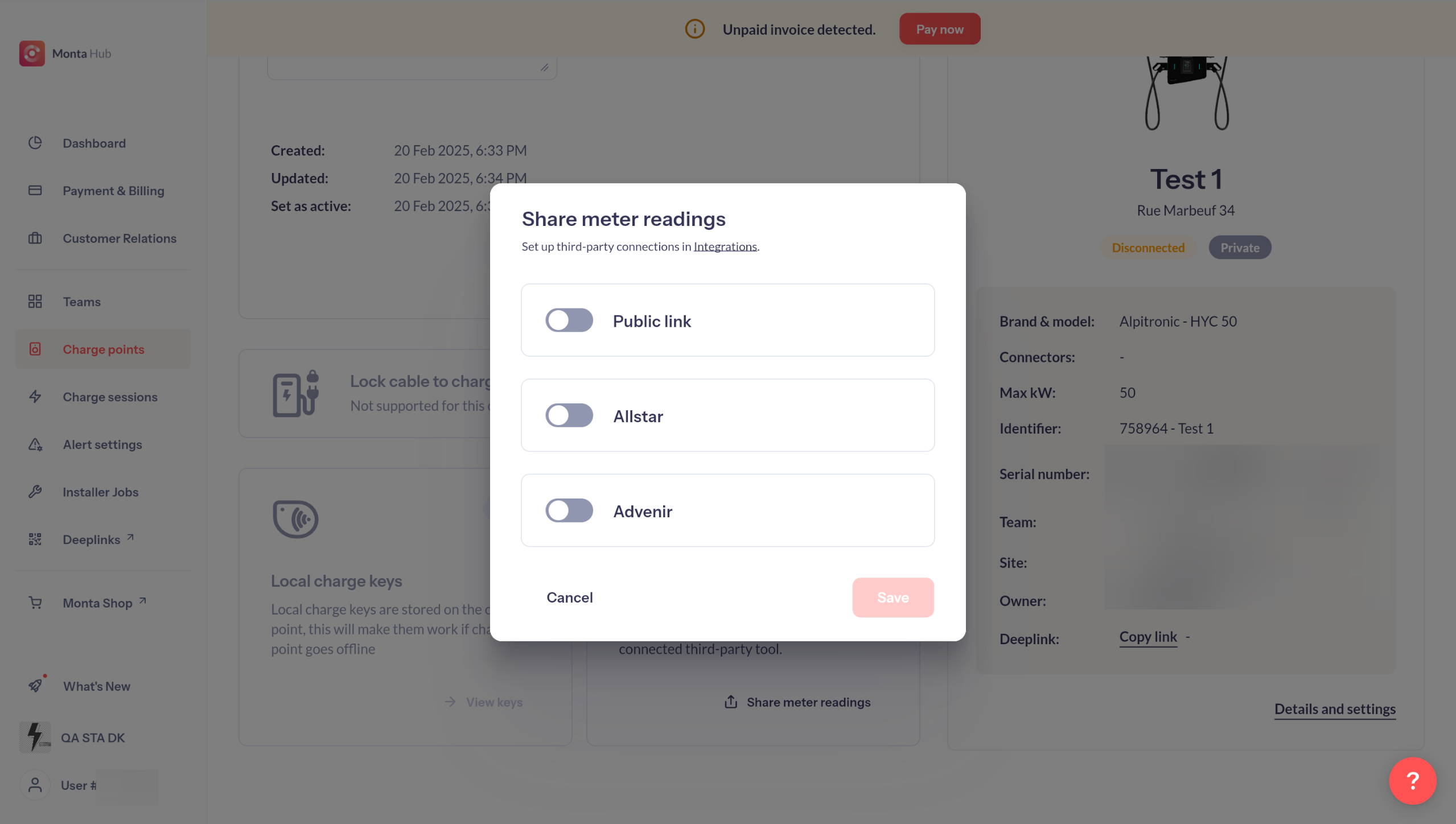This screenshot has width=1456, height=824.
Task: Click the View keys link
Action: pos(495,702)
